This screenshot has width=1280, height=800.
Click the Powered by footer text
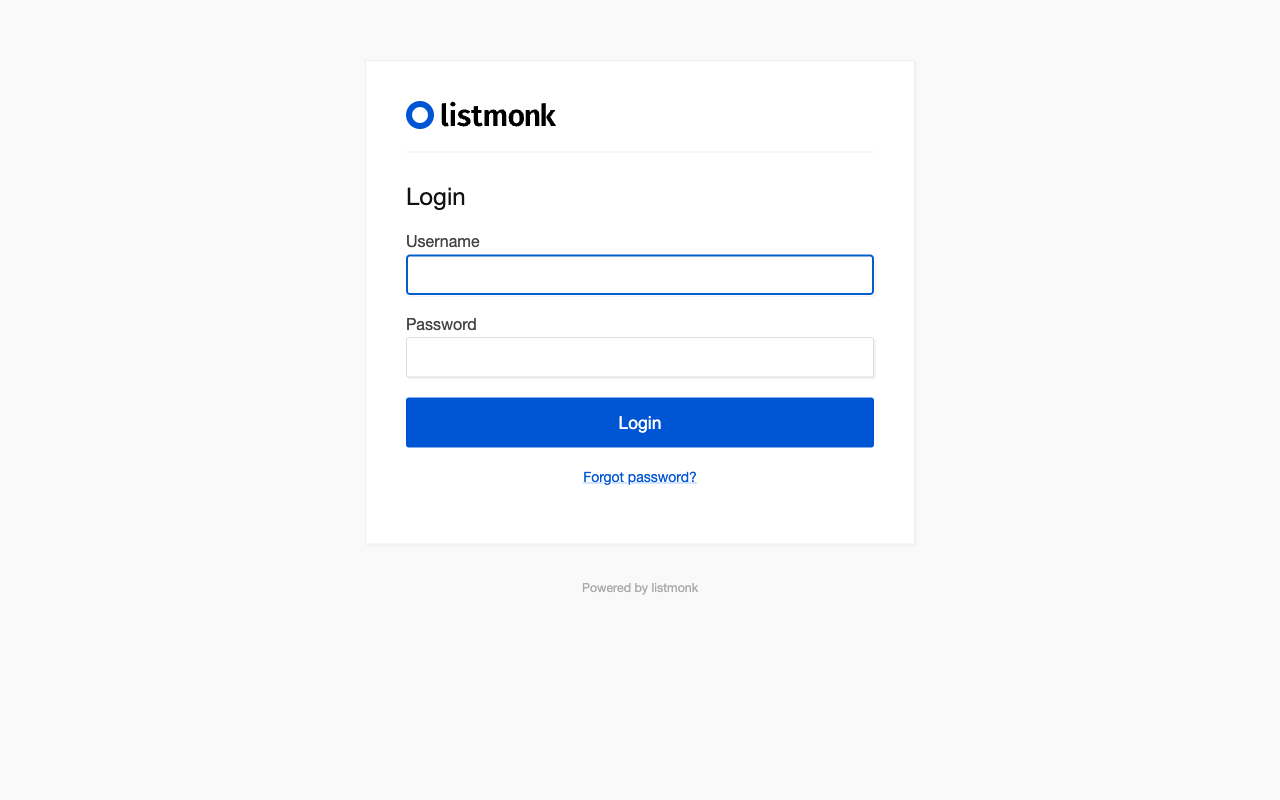tap(615, 588)
